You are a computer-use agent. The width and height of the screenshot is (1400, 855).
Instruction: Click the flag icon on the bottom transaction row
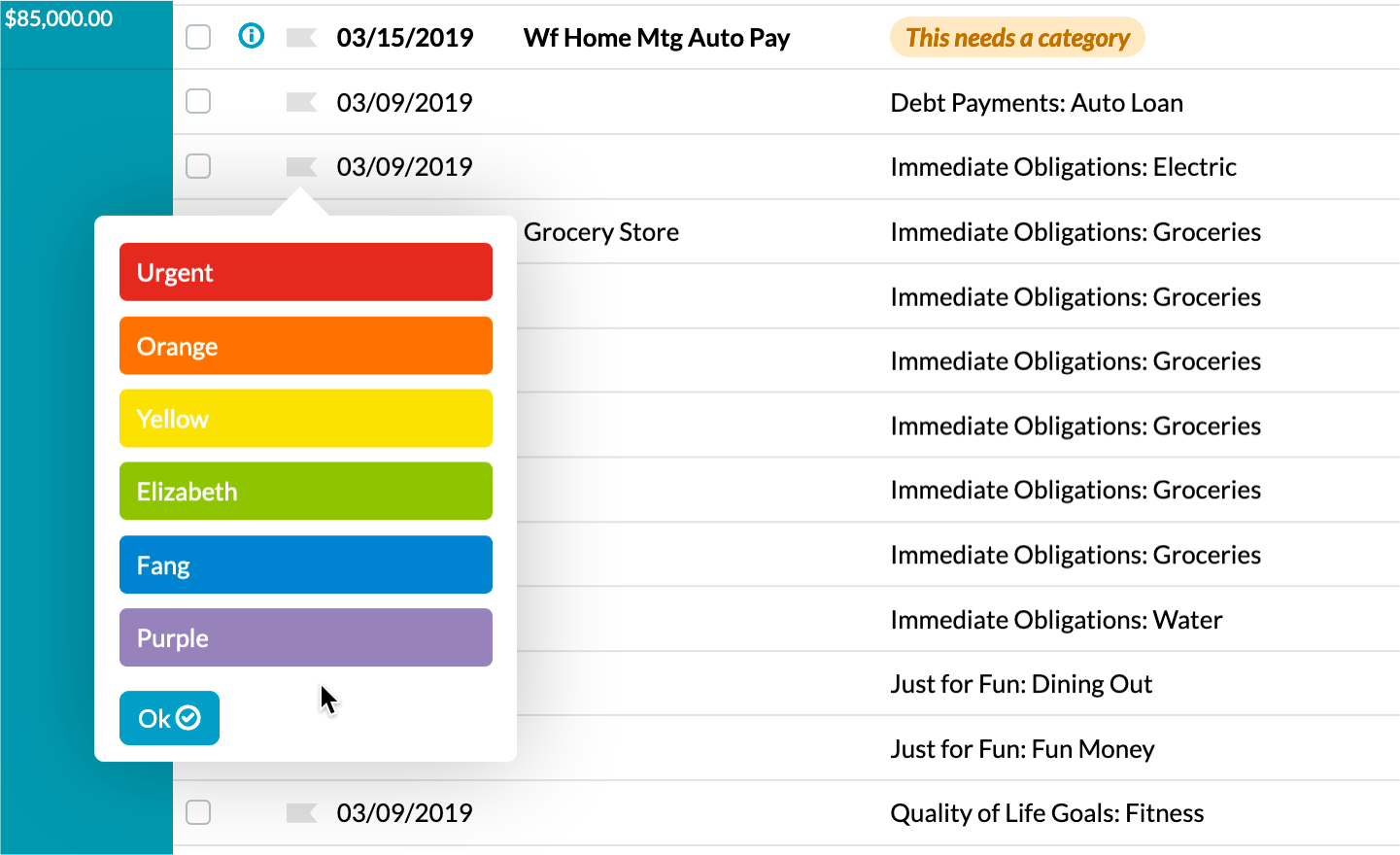(301, 812)
